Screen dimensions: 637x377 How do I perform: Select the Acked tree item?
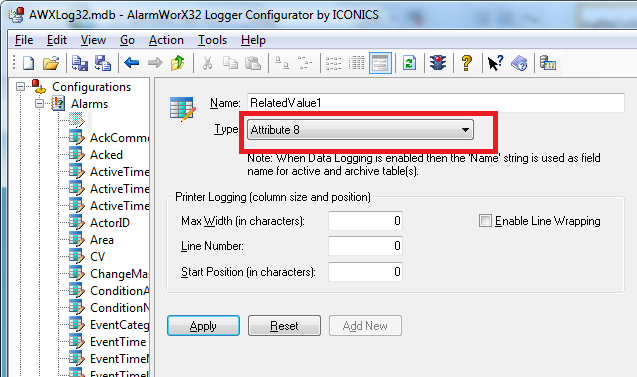point(106,155)
